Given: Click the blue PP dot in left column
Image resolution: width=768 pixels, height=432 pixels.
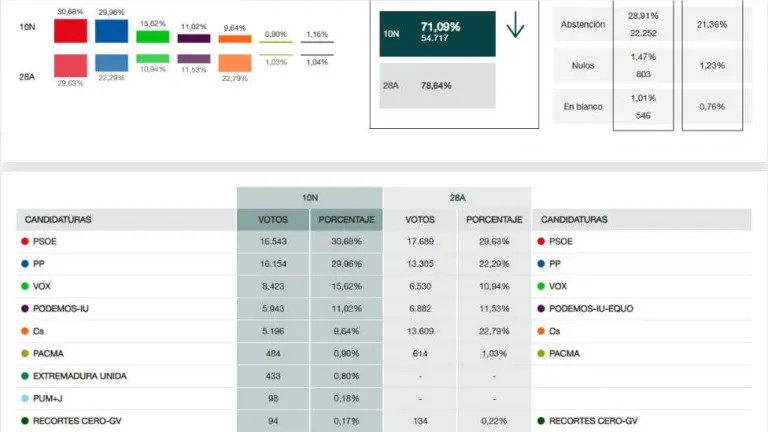Looking at the screenshot, I should coord(24,264).
